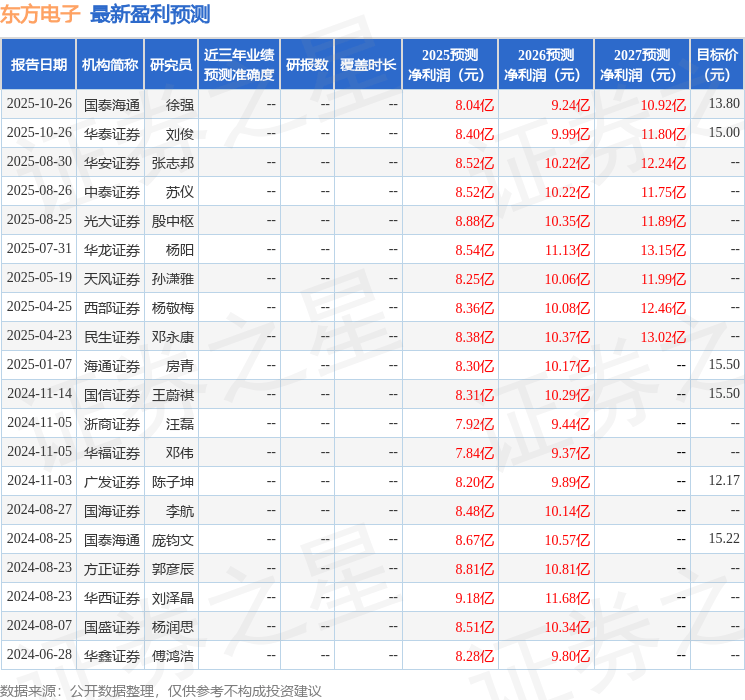Sort by the 报告日期 column header

[38, 64]
